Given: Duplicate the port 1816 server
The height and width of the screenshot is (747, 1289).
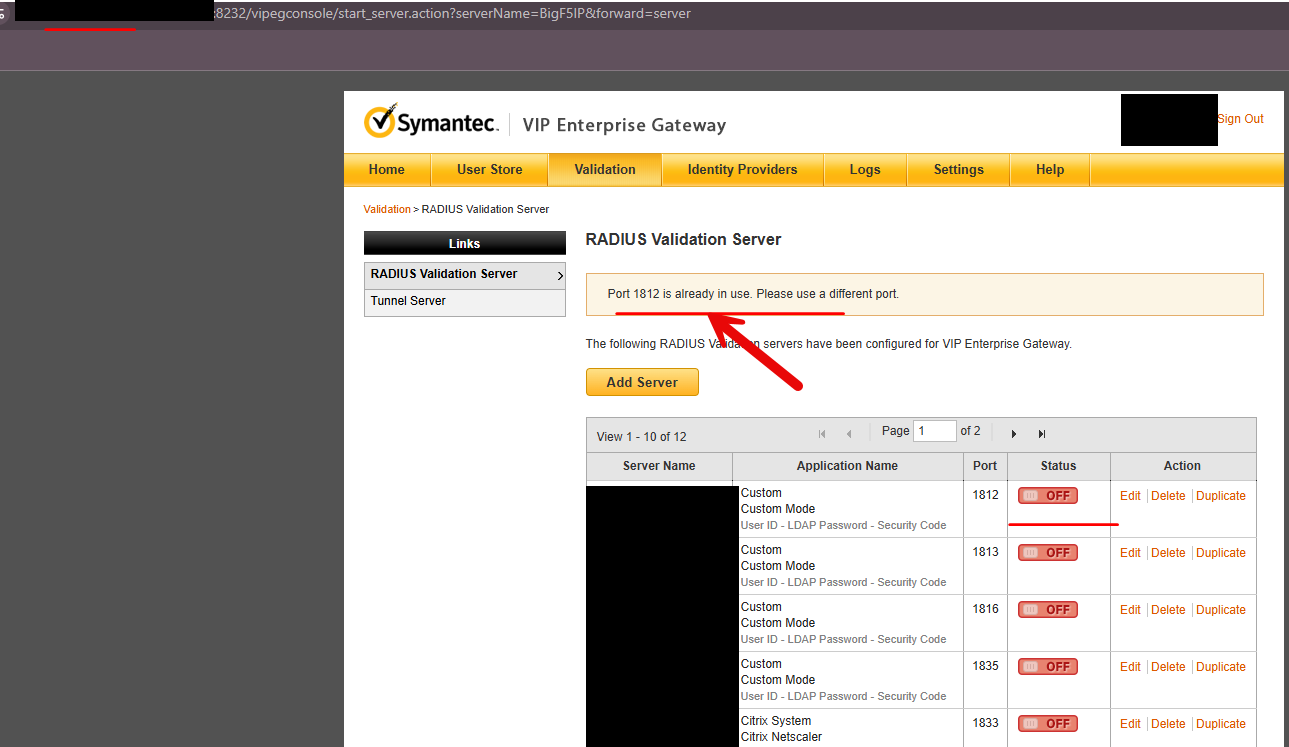Looking at the screenshot, I should click(x=1221, y=610).
